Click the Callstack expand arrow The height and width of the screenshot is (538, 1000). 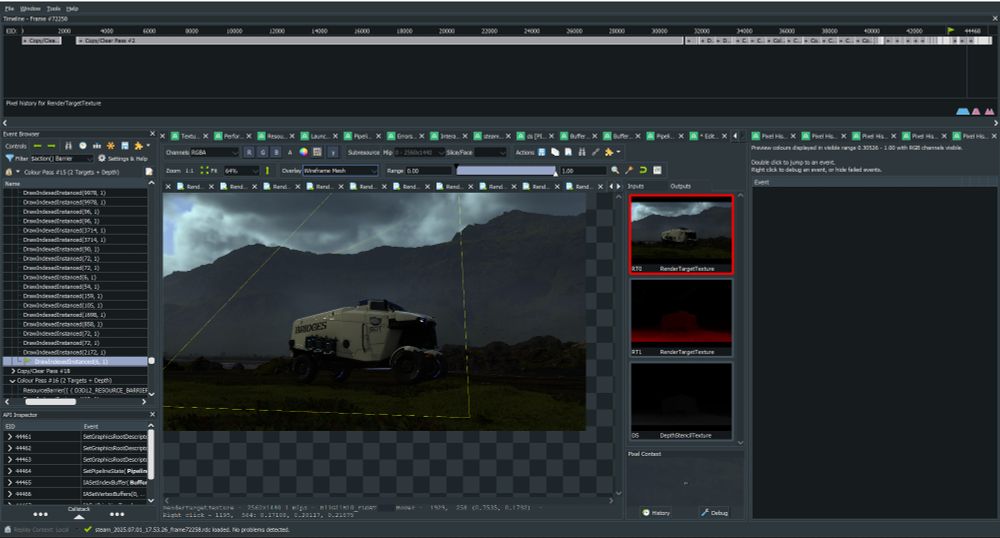78,516
